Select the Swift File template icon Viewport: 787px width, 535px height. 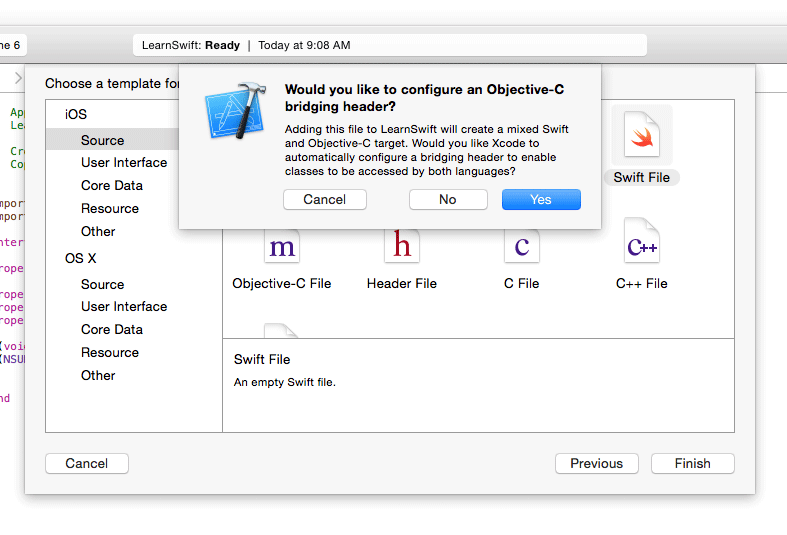pos(641,135)
